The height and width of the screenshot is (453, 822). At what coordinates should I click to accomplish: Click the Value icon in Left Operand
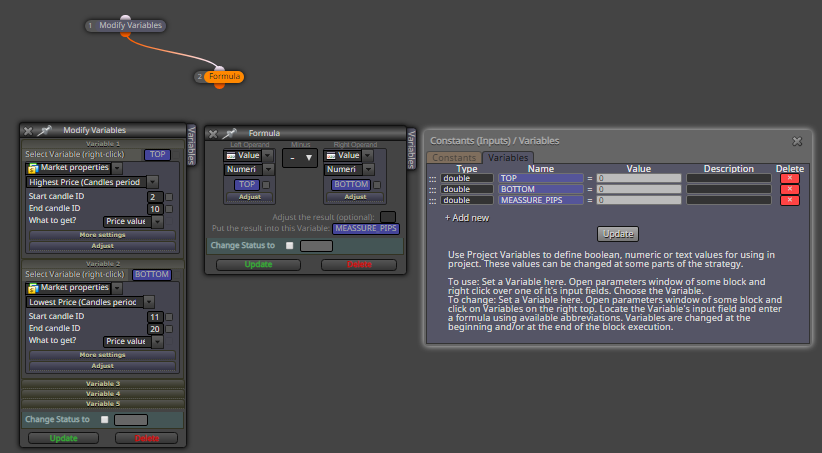(x=231, y=156)
